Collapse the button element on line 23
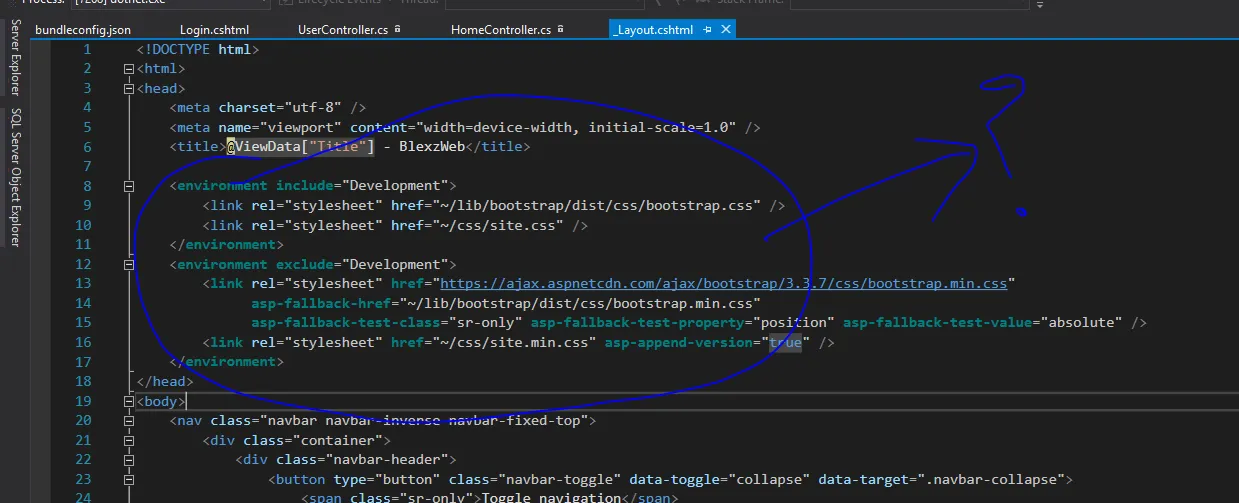The image size is (1239, 503). 128,479
